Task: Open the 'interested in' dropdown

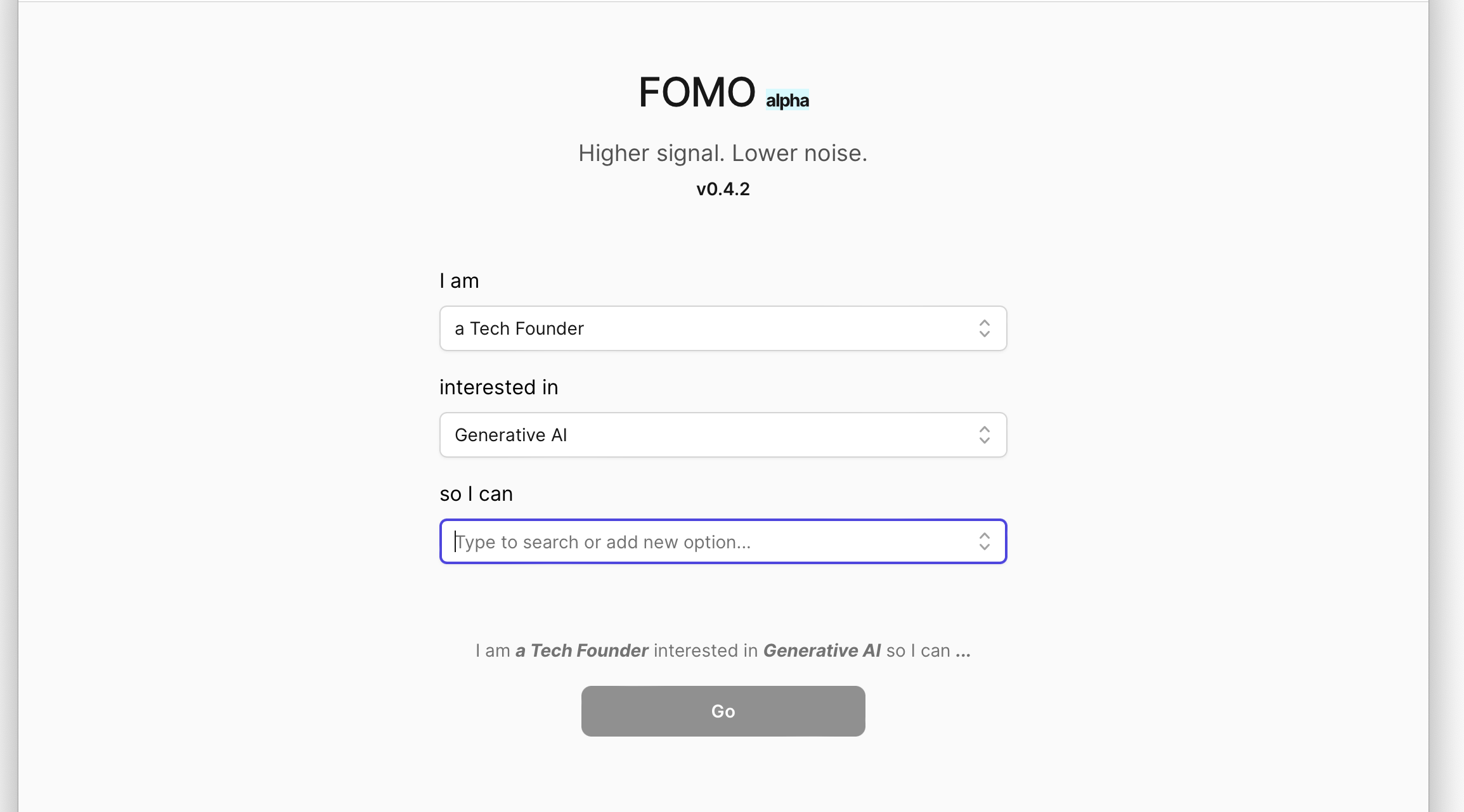Action: coord(723,435)
